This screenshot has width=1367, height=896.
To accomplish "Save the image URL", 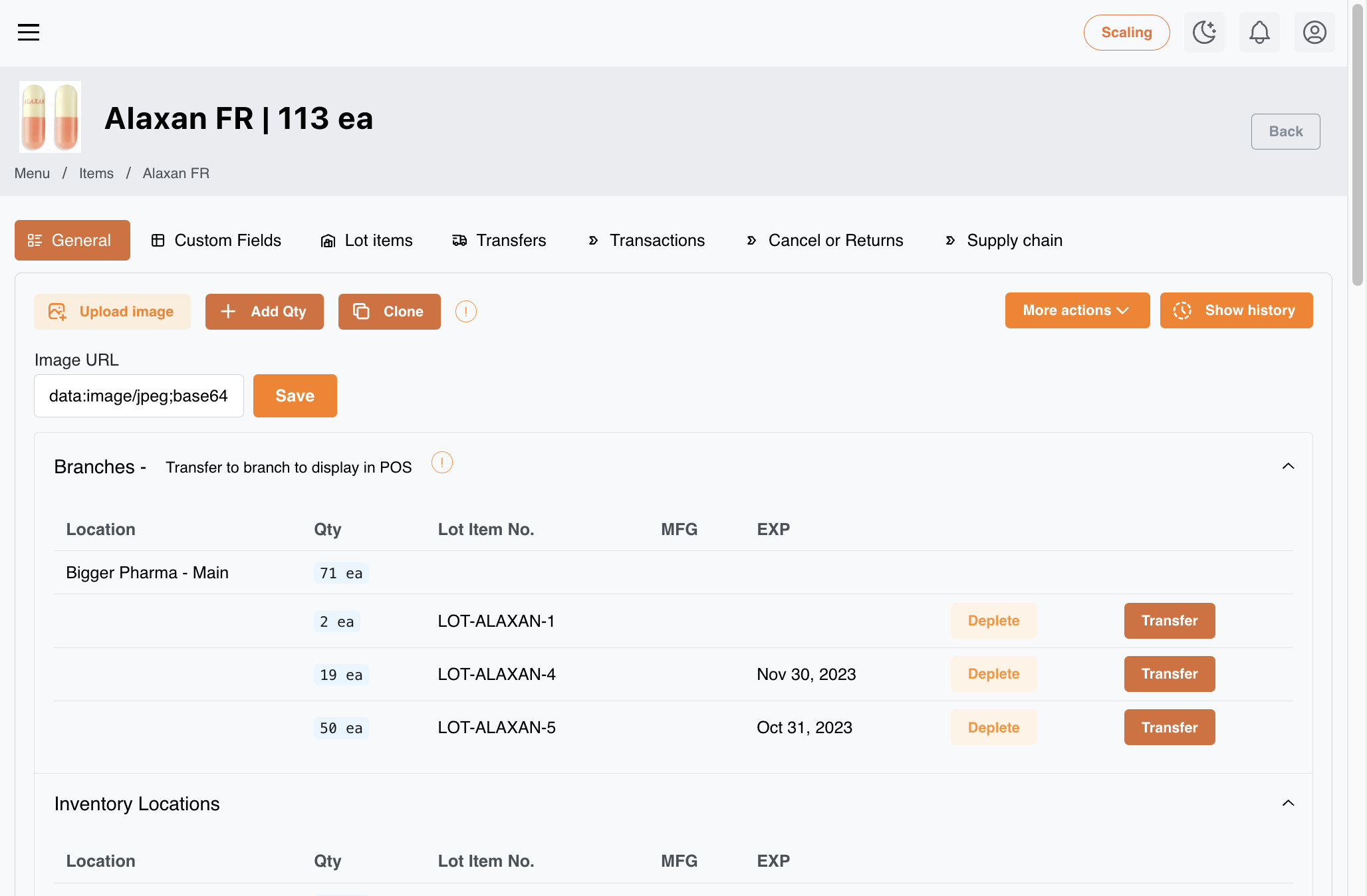I will [295, 396].
